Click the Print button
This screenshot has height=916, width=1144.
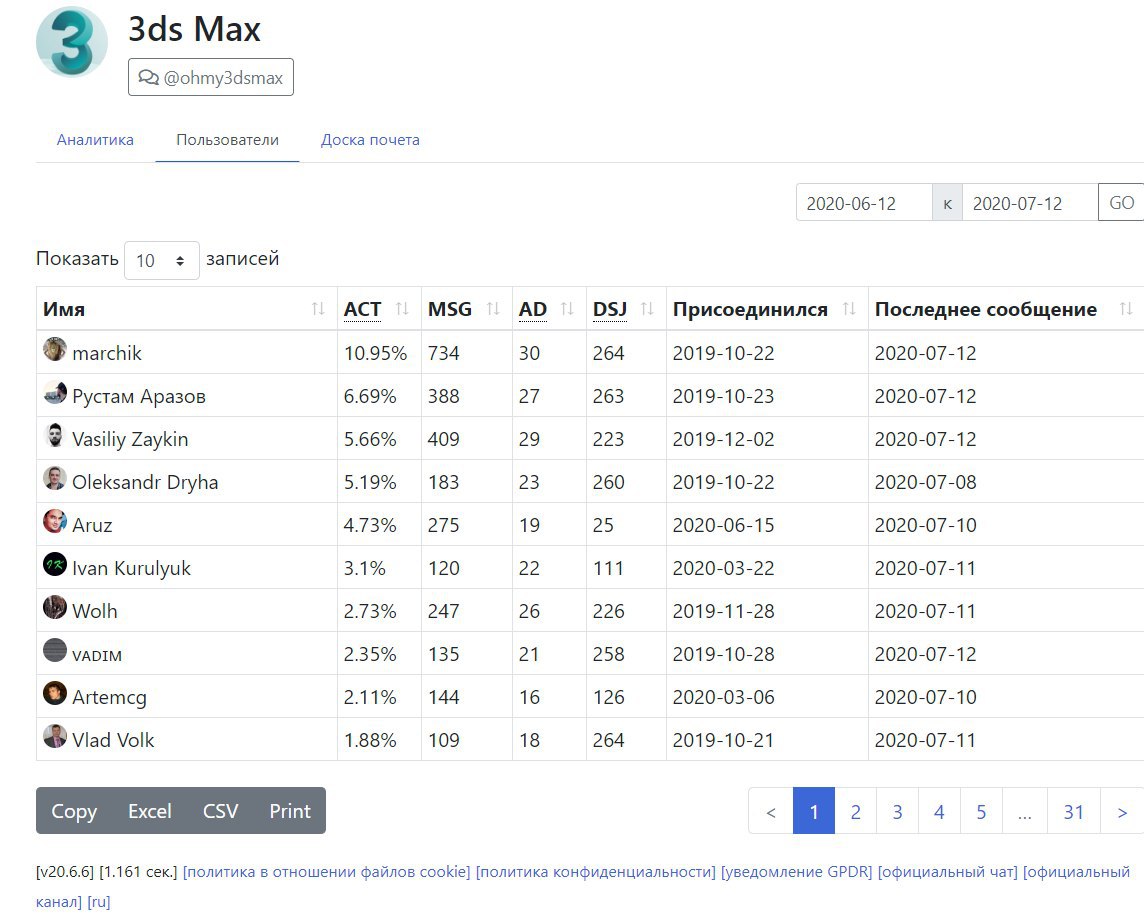coord(290,811)
